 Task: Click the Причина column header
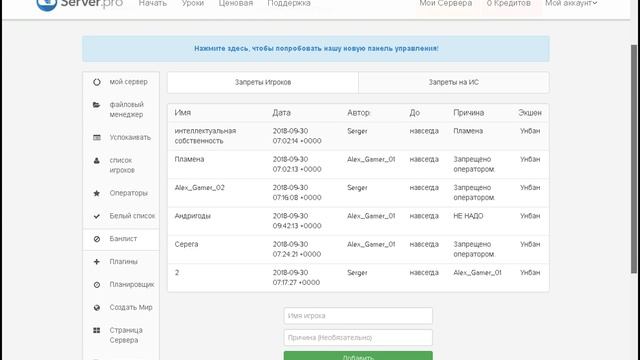click(469, 113)
